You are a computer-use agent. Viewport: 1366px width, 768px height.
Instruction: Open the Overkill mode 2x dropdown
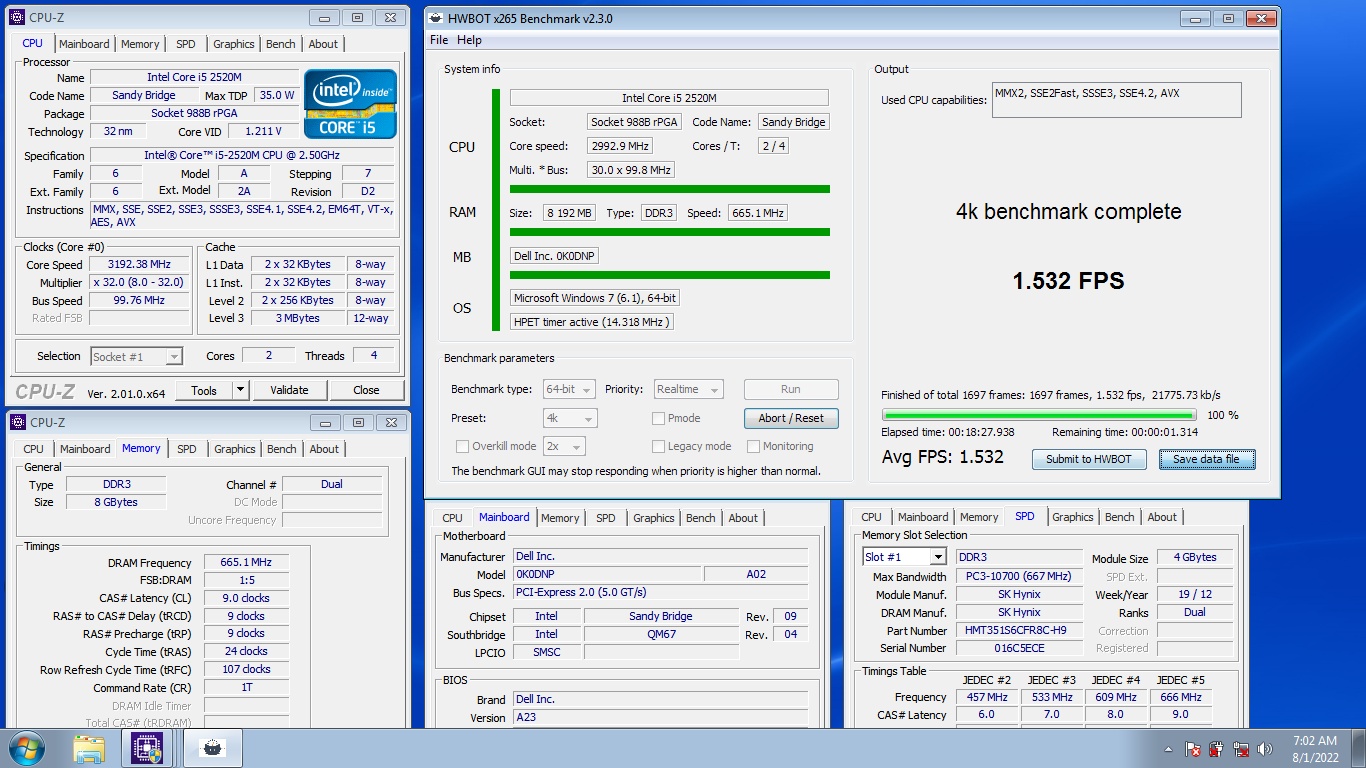[x=564, y=446]
